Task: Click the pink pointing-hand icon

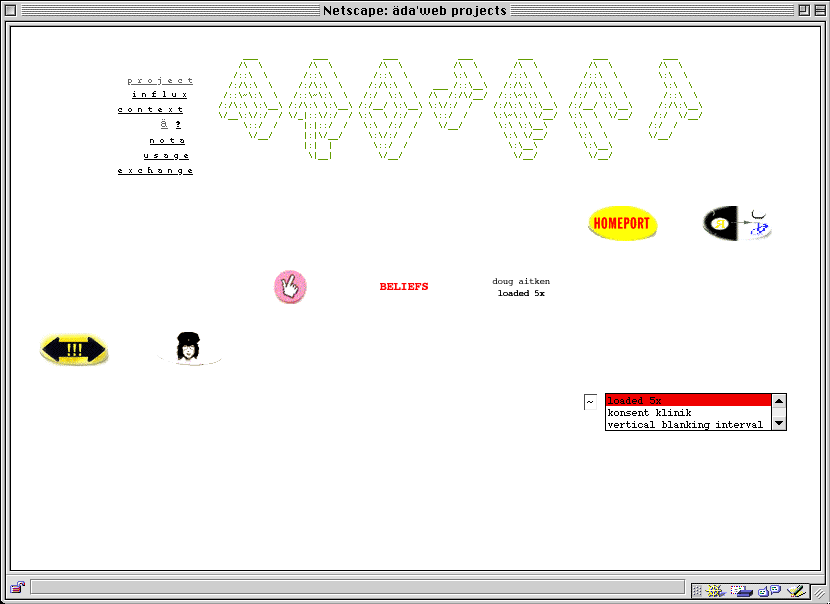Action: click(290, 287)
